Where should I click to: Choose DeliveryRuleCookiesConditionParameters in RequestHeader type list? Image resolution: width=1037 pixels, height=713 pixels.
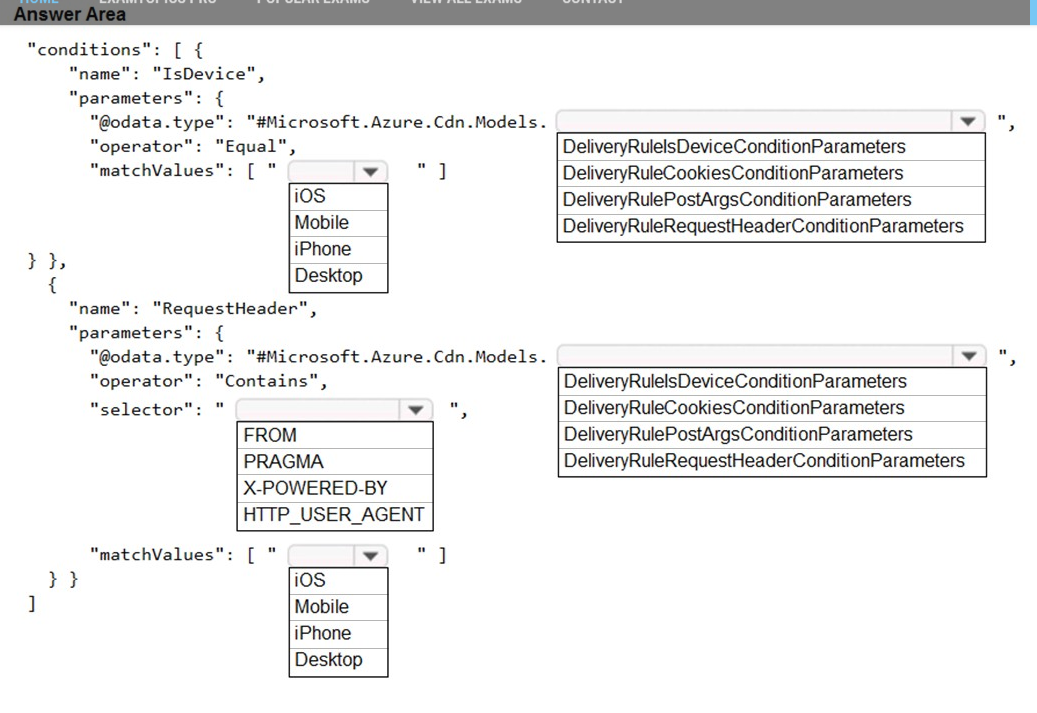tap(772, 408)
